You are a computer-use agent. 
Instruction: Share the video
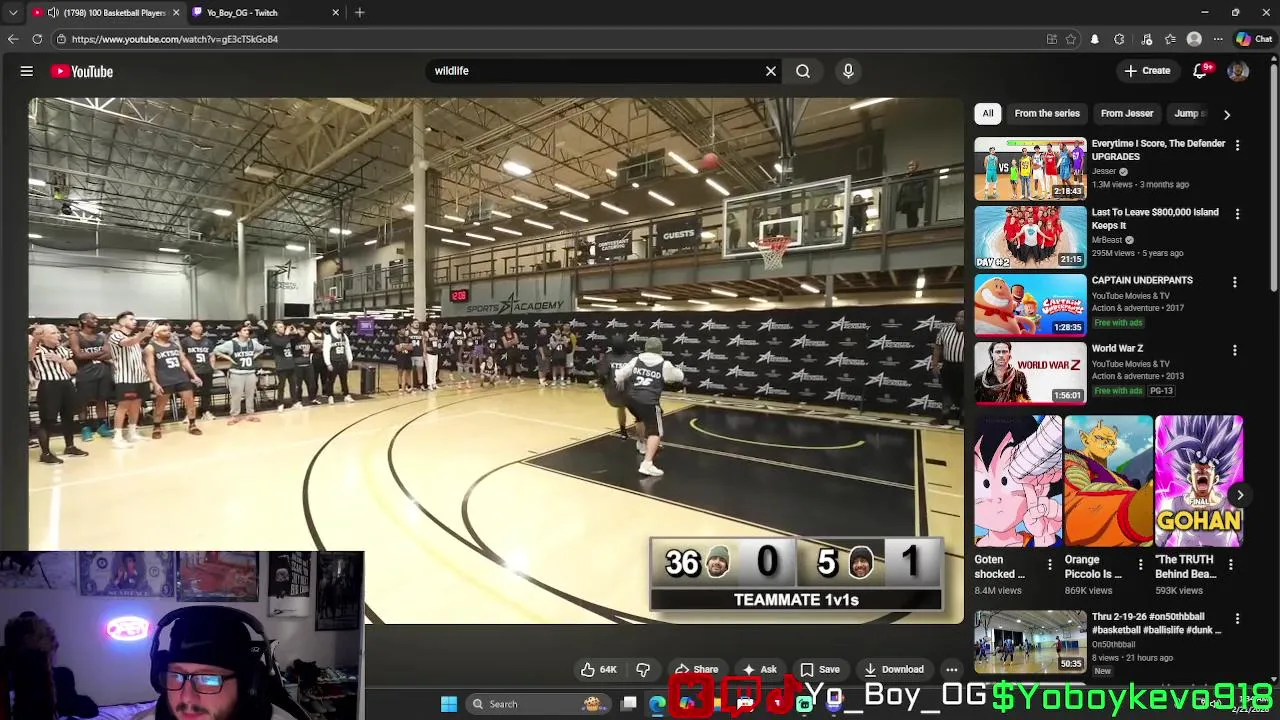coord(696,670)
